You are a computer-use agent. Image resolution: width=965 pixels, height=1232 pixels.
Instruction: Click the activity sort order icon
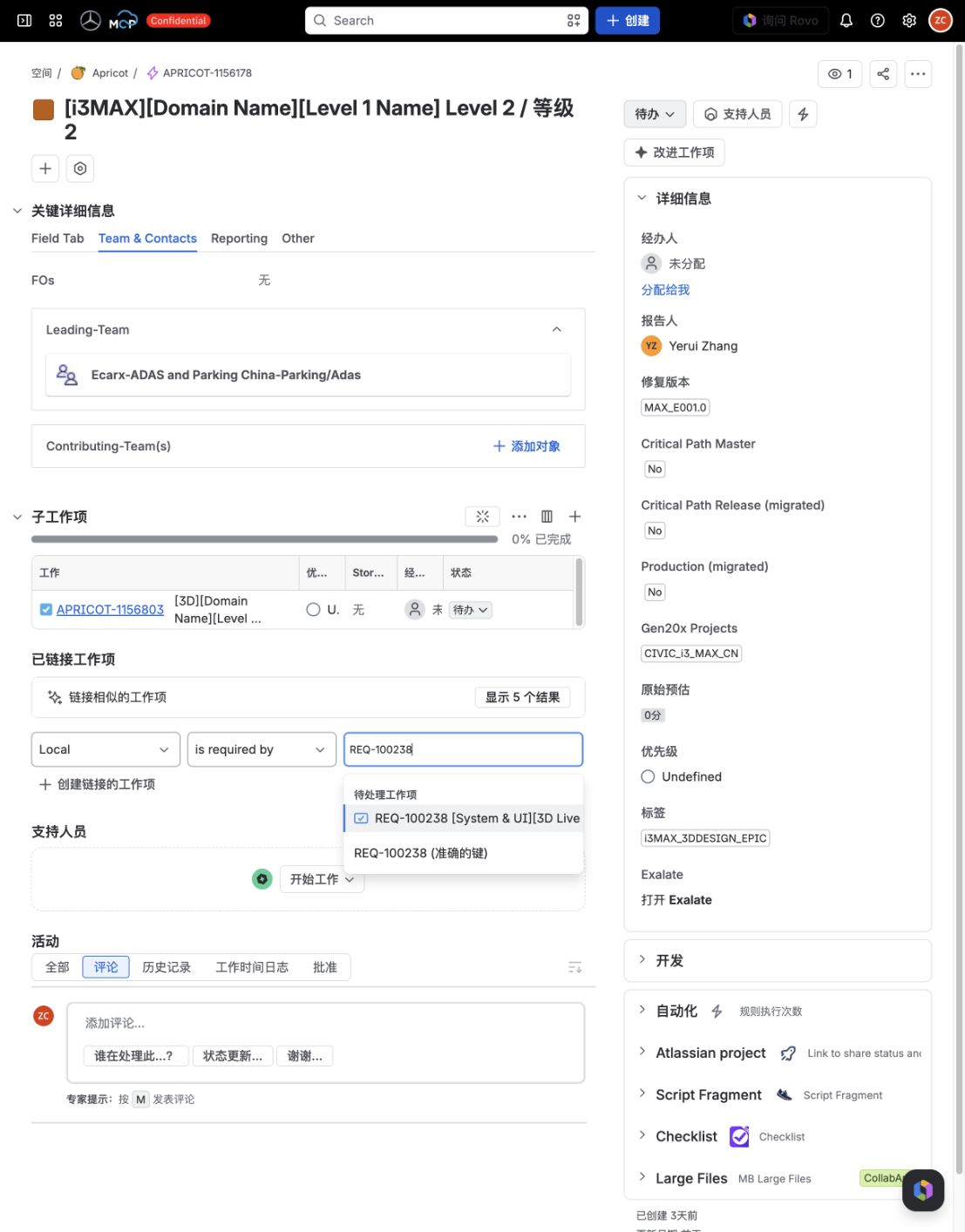pos(574,967)
